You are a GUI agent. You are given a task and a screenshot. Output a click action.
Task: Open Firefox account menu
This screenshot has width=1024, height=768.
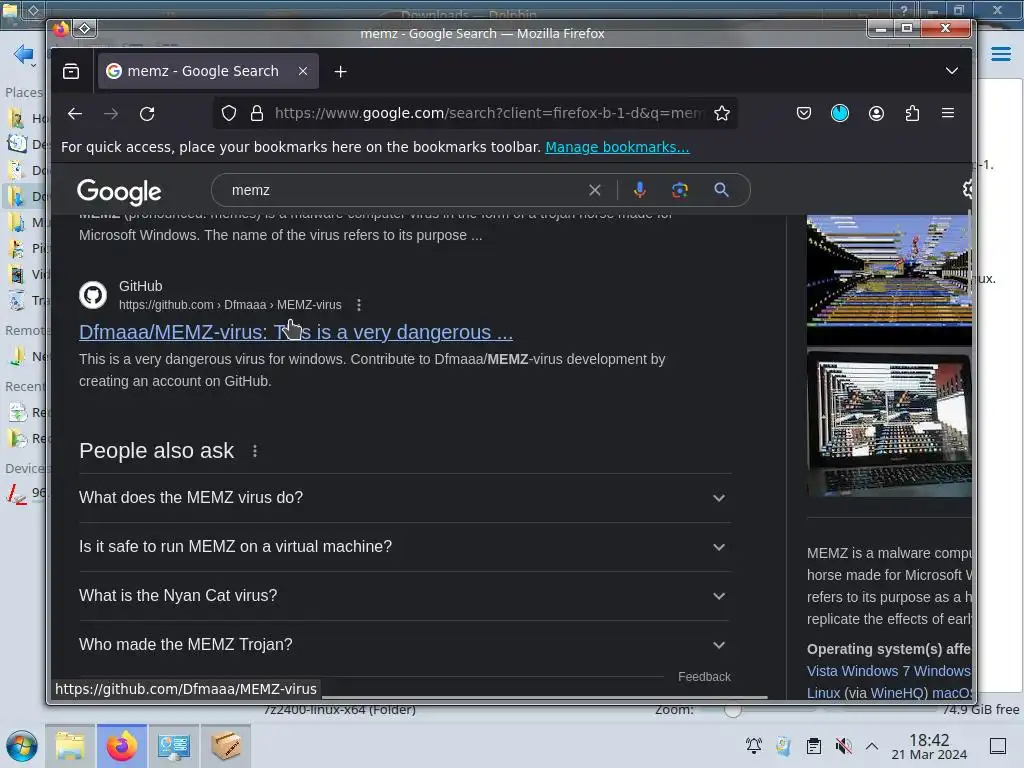(876, 114)
